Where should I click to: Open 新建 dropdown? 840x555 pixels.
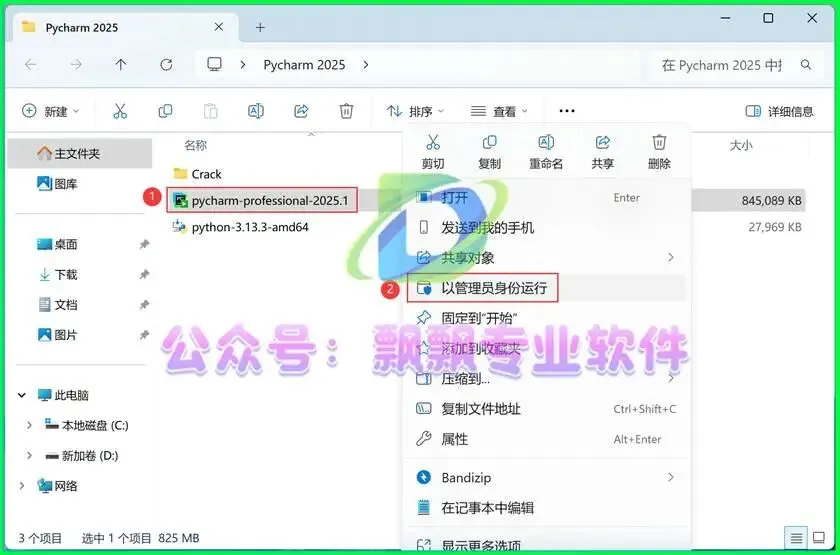[50, 111]
